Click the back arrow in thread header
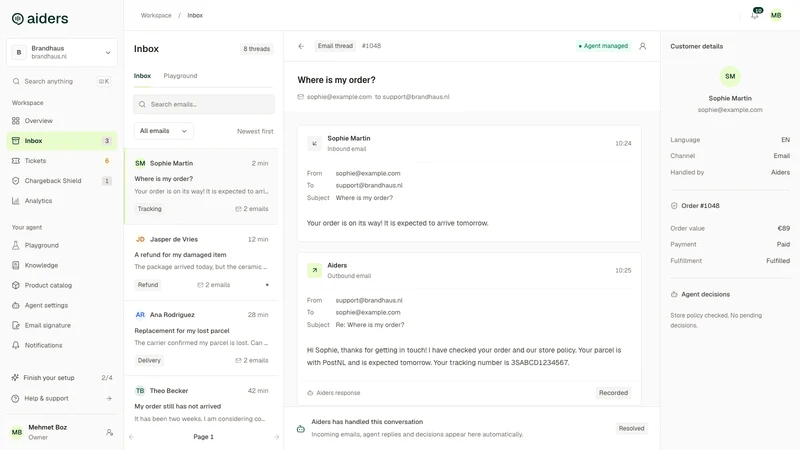 pyautogui.click(x=301, y=46)
